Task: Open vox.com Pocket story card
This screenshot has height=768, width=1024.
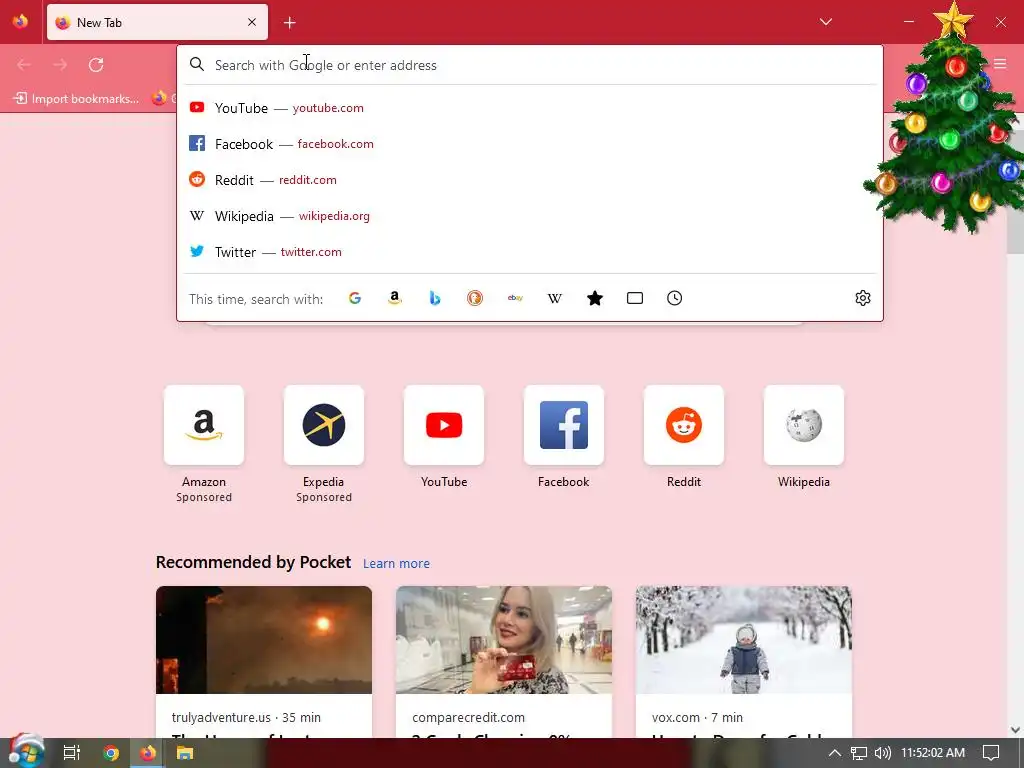Action: pos(744,662)
